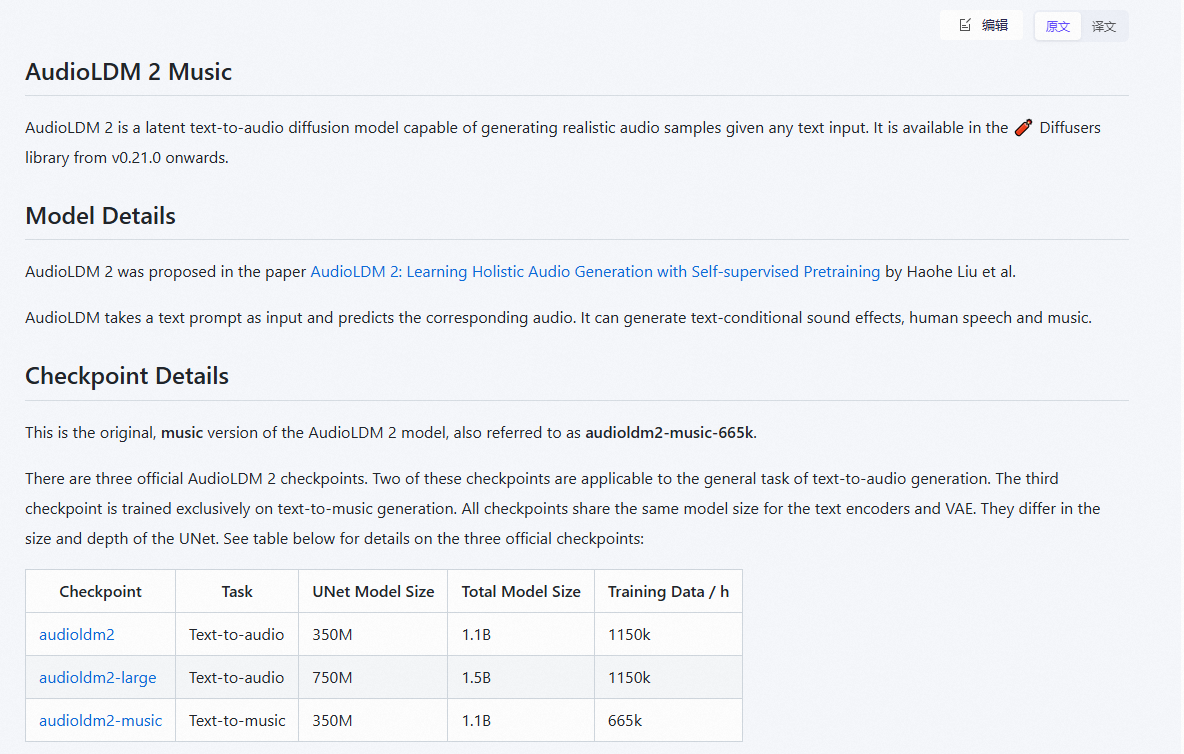The height and width of the screenshot is (754, 1184).
Task: Switch to 译文 translated text view
Action: point(1104,26)
